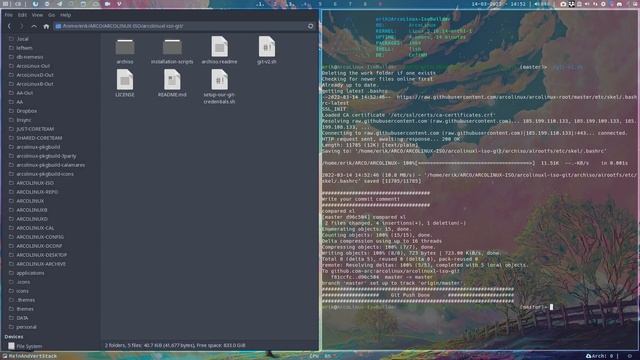Open .themes bookmark in the sidebar

25,300
